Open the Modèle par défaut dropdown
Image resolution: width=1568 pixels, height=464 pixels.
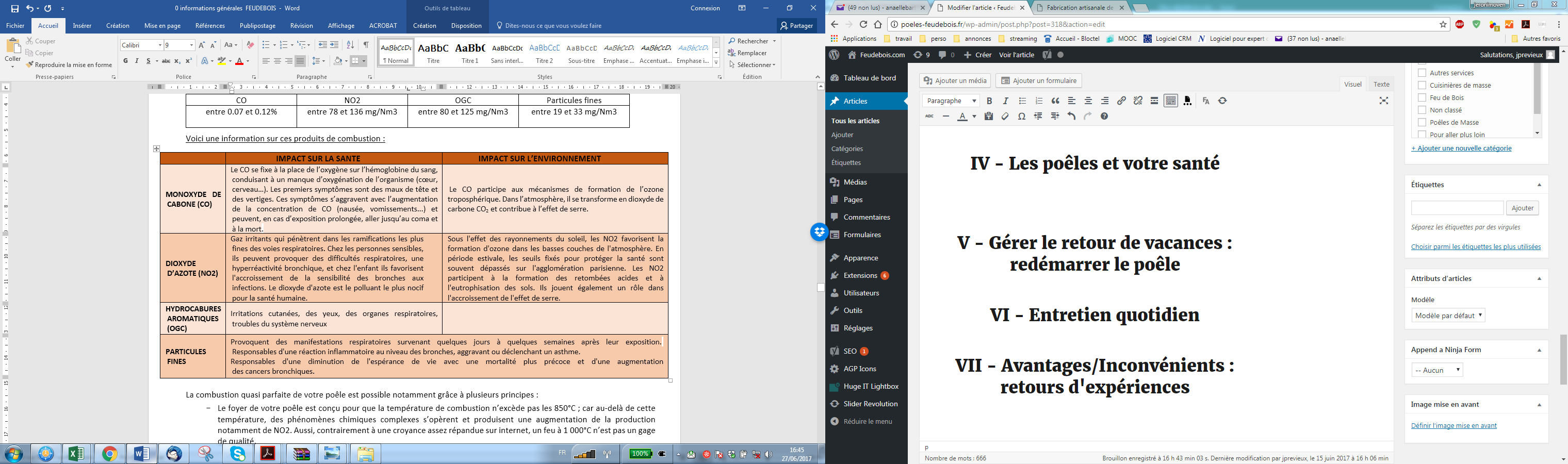click(x=1448, y=316)
